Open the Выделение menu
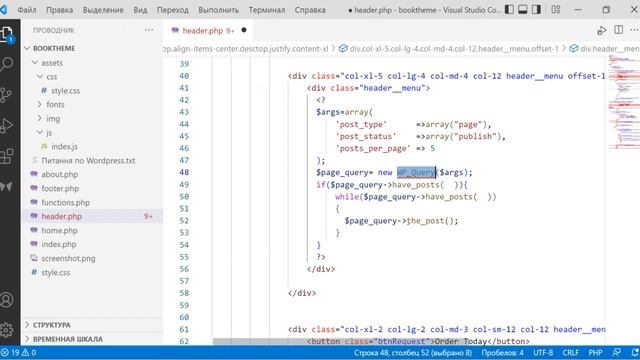 coord(103,9)
